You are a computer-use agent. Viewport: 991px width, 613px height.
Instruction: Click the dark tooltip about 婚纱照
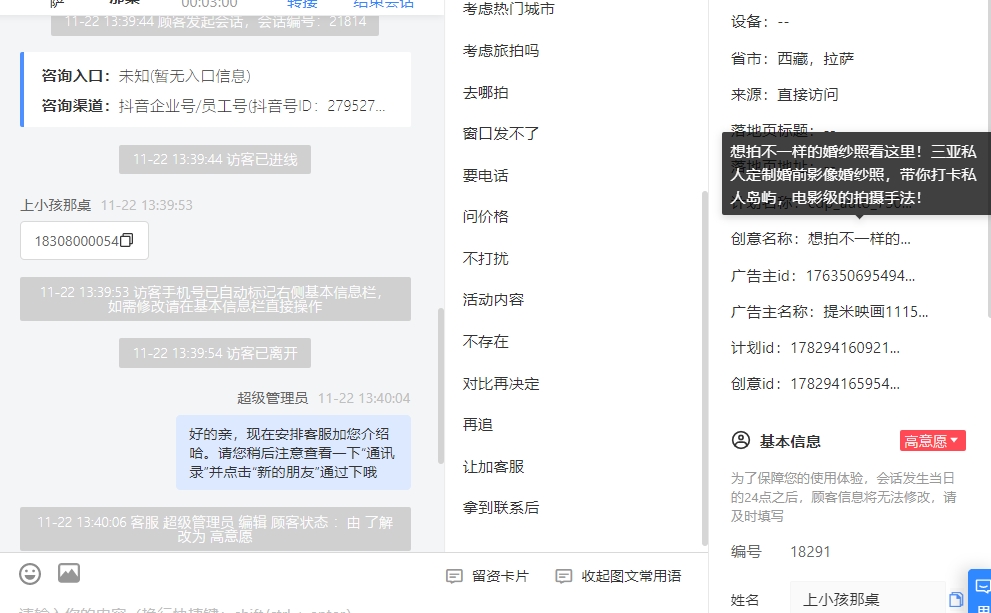856,174
